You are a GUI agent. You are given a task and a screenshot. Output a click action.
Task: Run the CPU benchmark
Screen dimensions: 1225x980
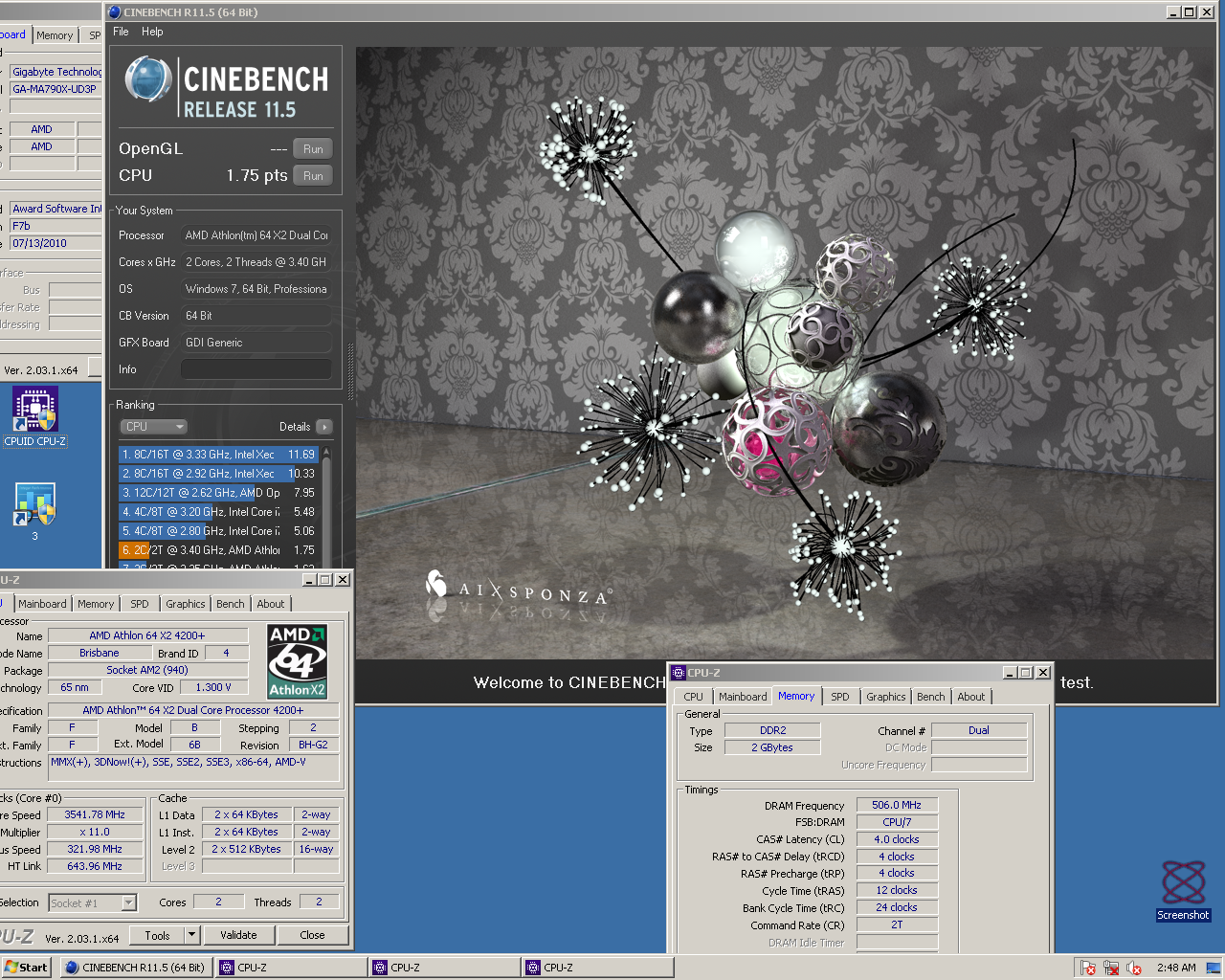point(313,176)
